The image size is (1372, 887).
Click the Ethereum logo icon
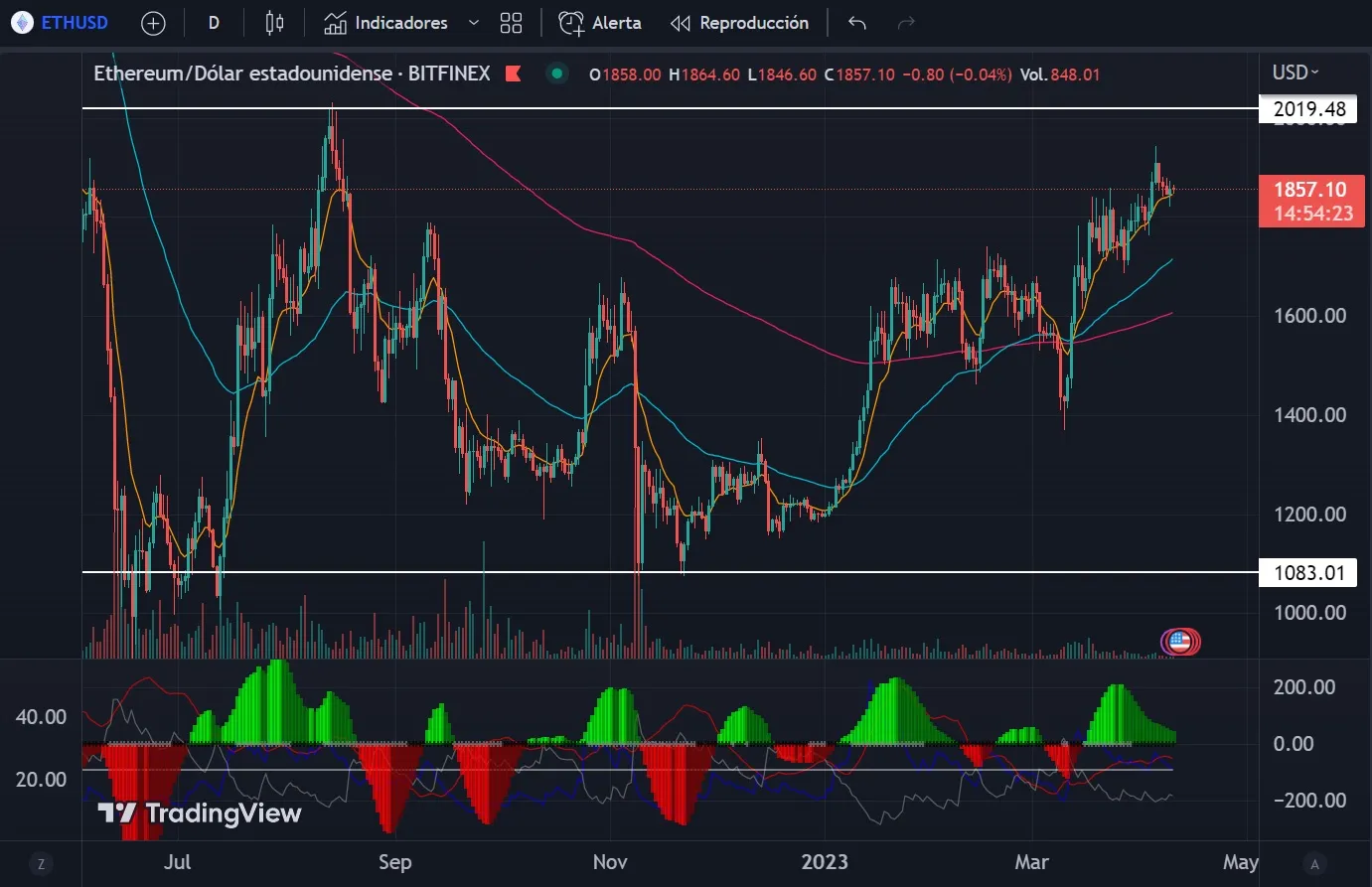point(22,22)
